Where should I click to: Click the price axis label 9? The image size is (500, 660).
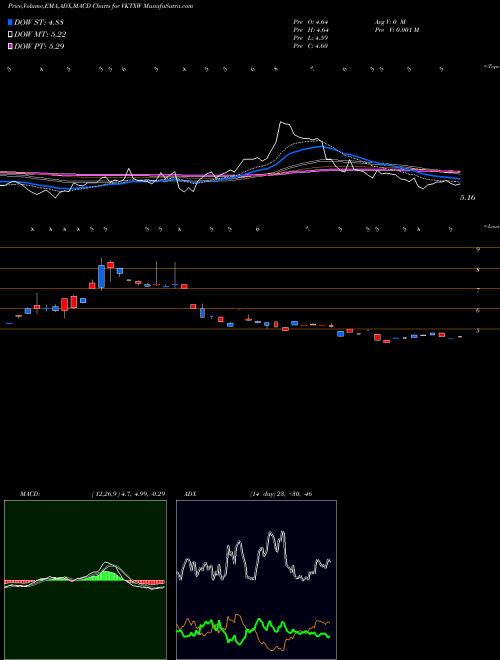click(478, 249)
